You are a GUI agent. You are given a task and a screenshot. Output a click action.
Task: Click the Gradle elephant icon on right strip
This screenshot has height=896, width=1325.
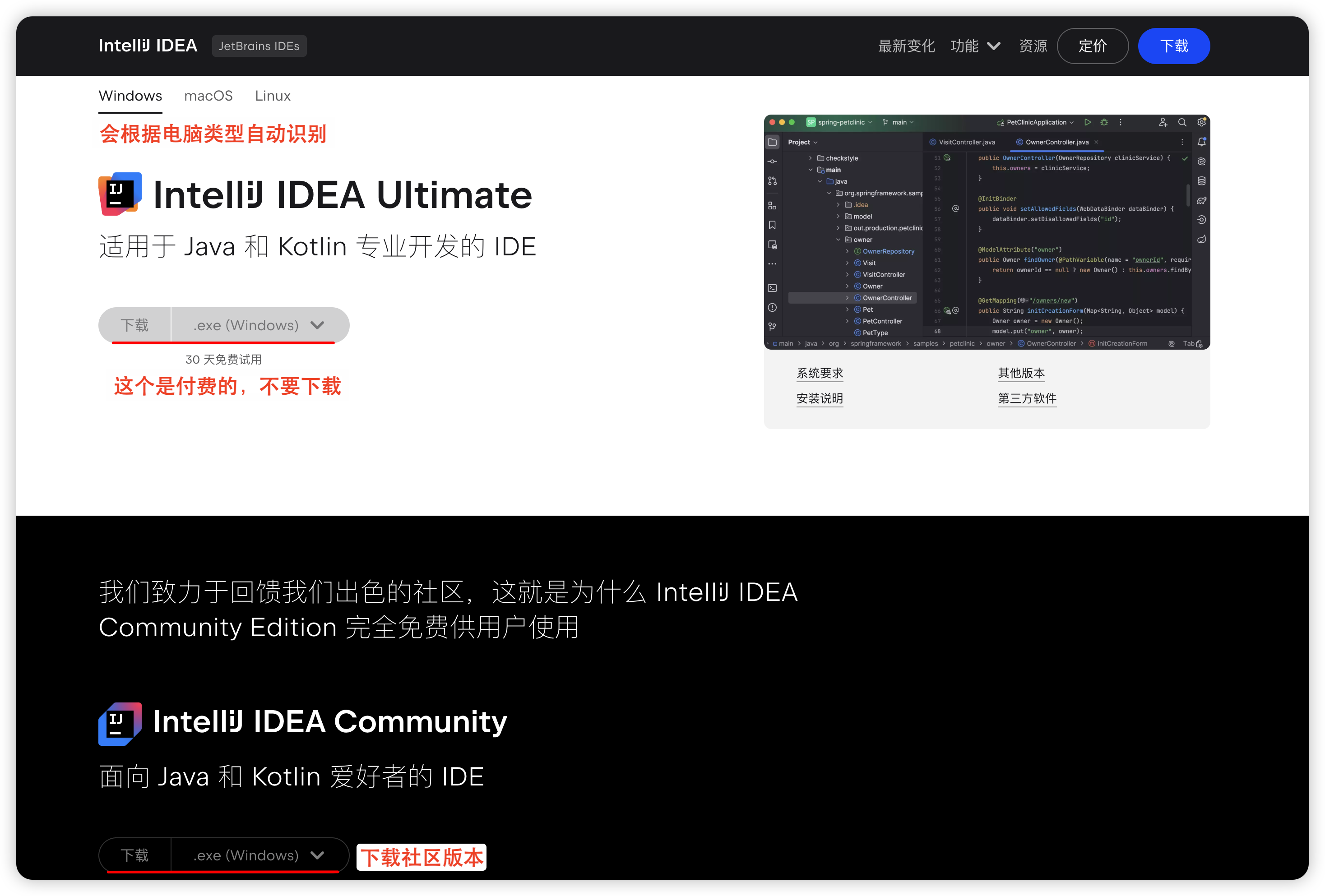click(1201, 200)
